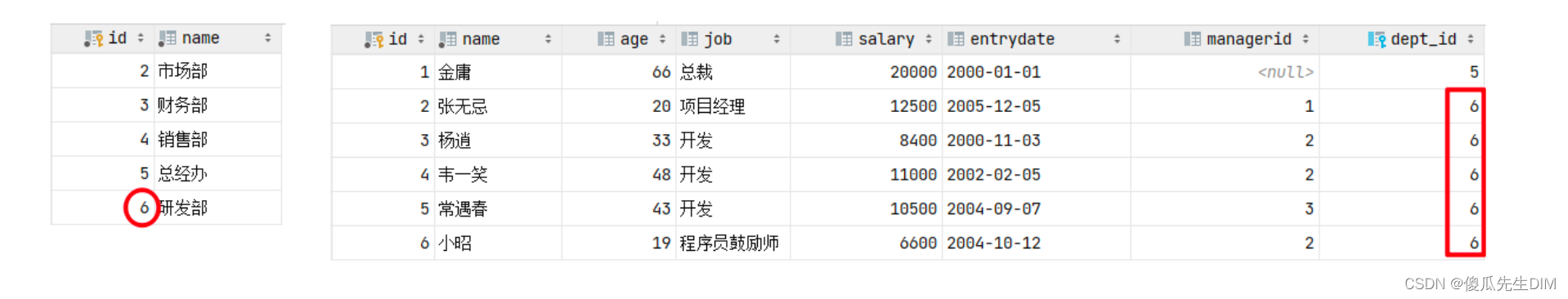Select dept_id cell 5 in 金庸's row

coord(1401,72)
